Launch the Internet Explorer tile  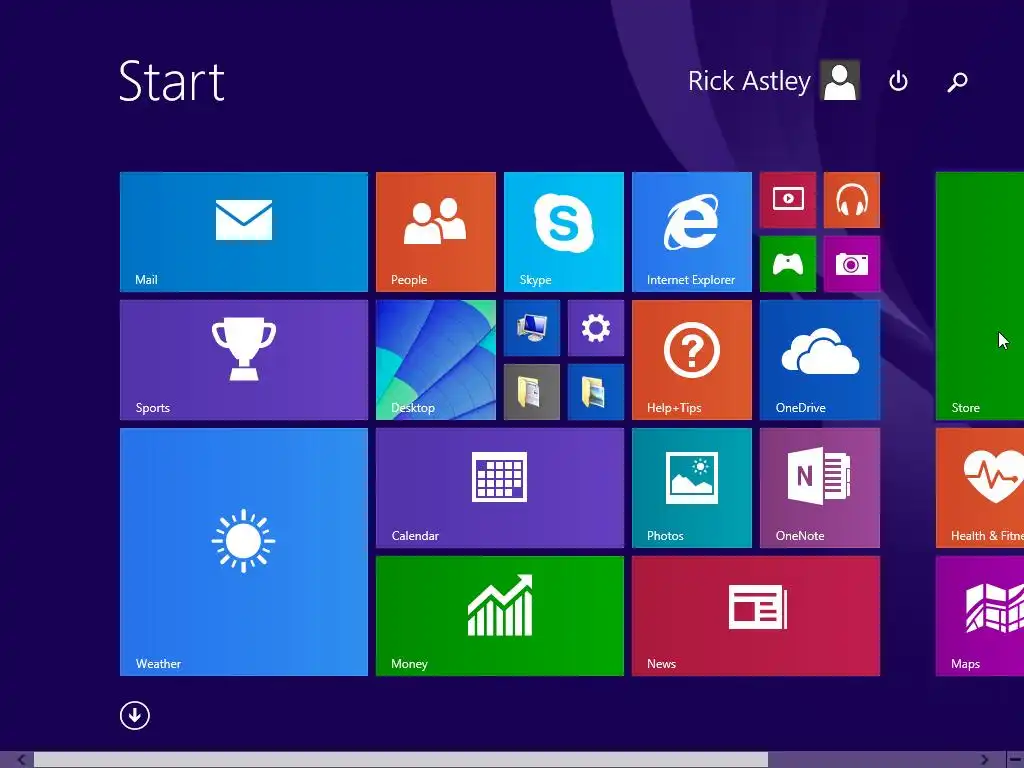(x=692, y=232)
